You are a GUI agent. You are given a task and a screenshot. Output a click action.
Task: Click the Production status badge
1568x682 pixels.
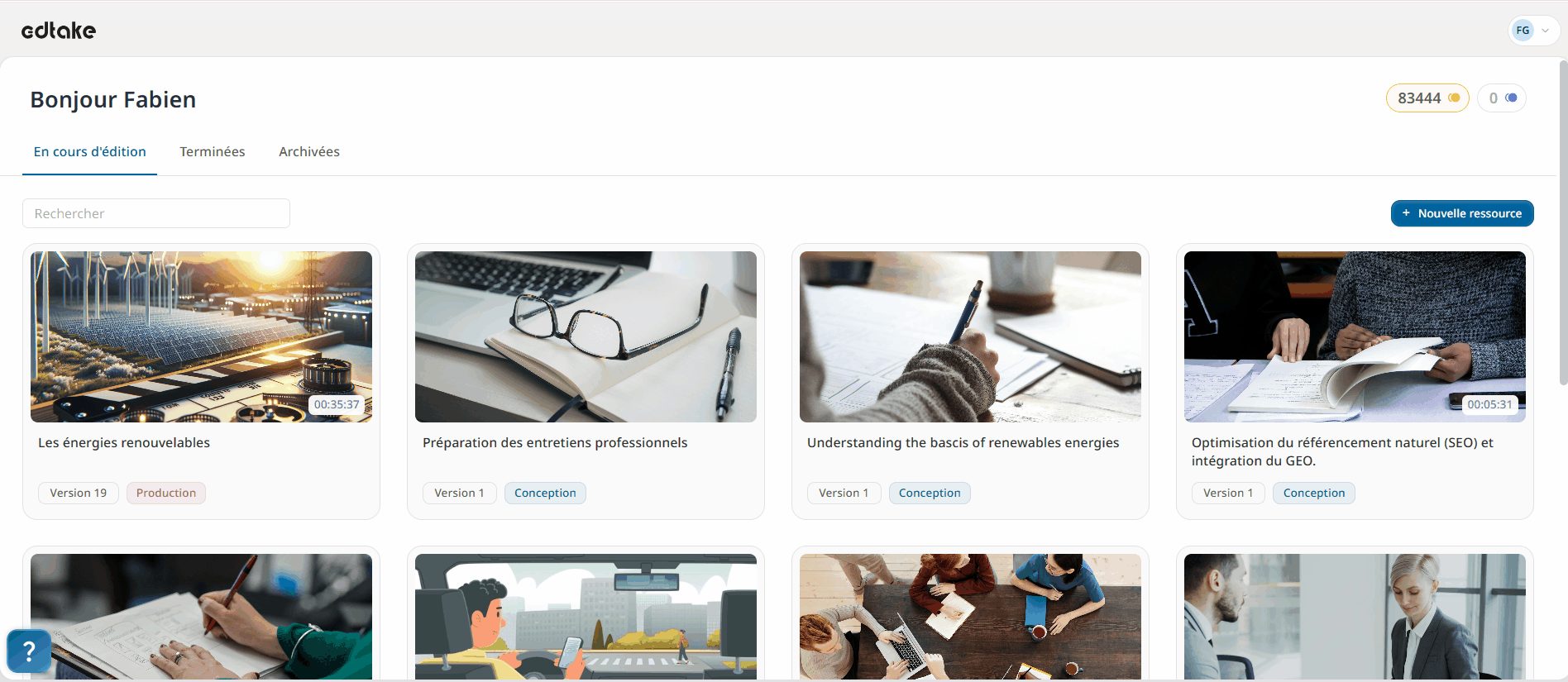point(166,493)
